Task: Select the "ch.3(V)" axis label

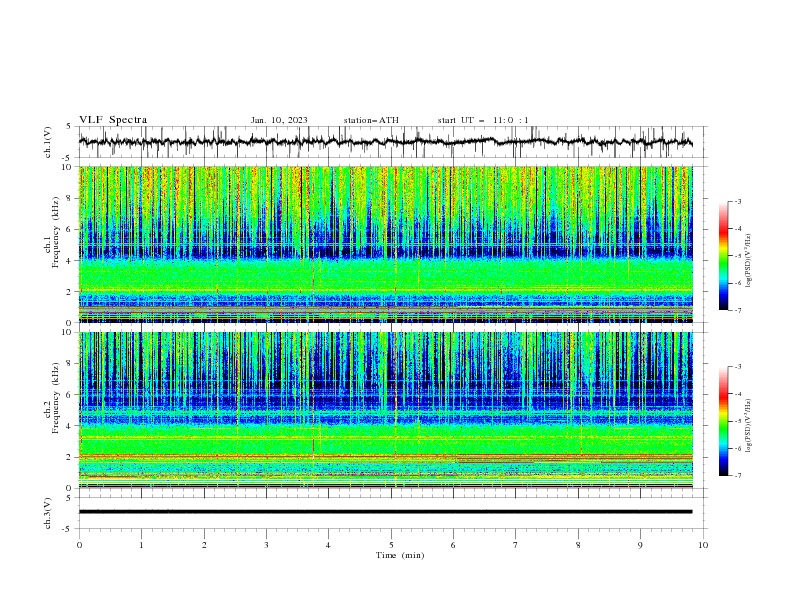Action: click(x=48, y=513)
